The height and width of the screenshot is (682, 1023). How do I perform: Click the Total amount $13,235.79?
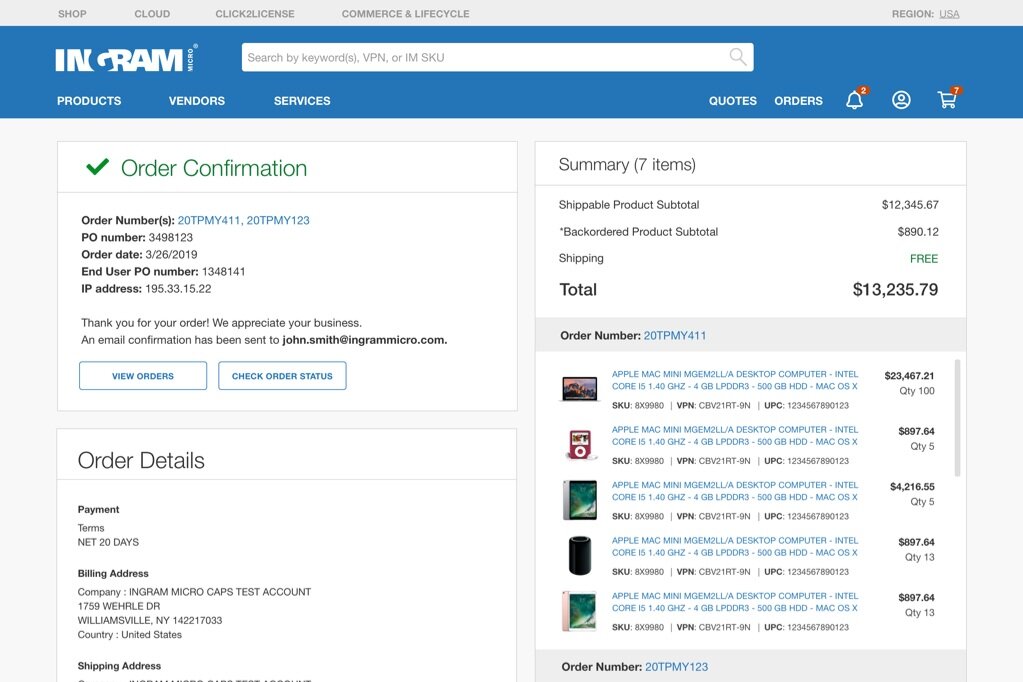click(x=895, y=290)
